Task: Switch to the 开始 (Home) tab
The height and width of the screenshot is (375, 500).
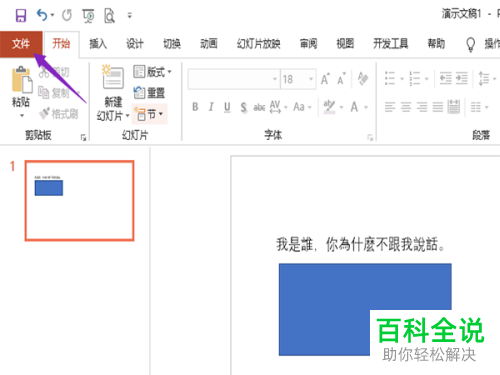Action: [x=61, y=44]
